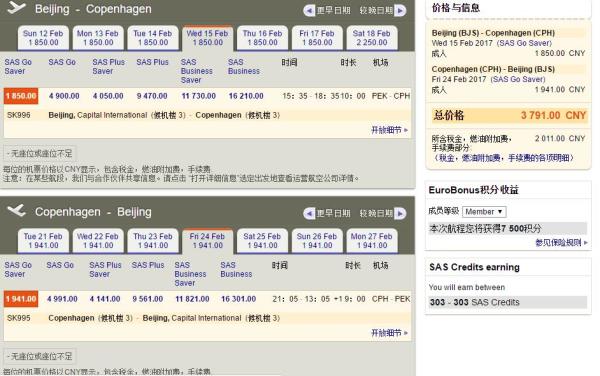This screenshot has width=600, height=376.
Task: Choose the 4 991.00 SAS Go return fare
Action: point(62,299)
